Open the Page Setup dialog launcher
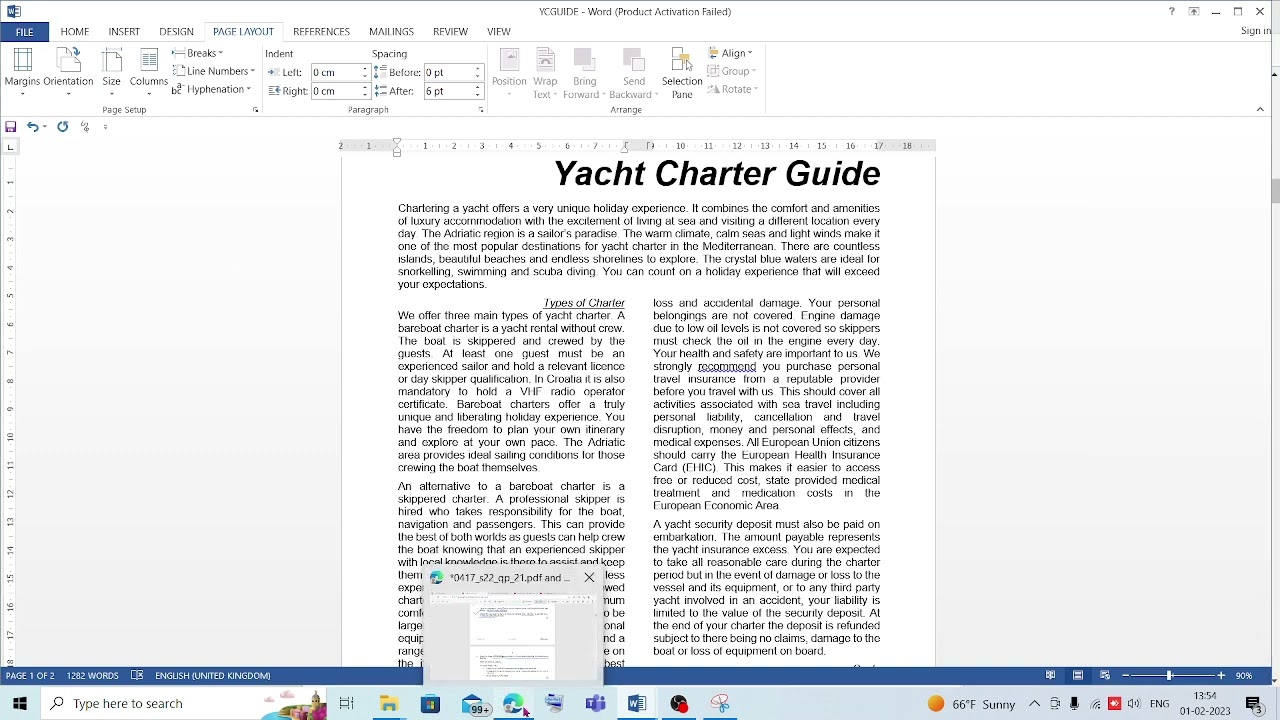 pyautogui.click(x=255, y=110)
